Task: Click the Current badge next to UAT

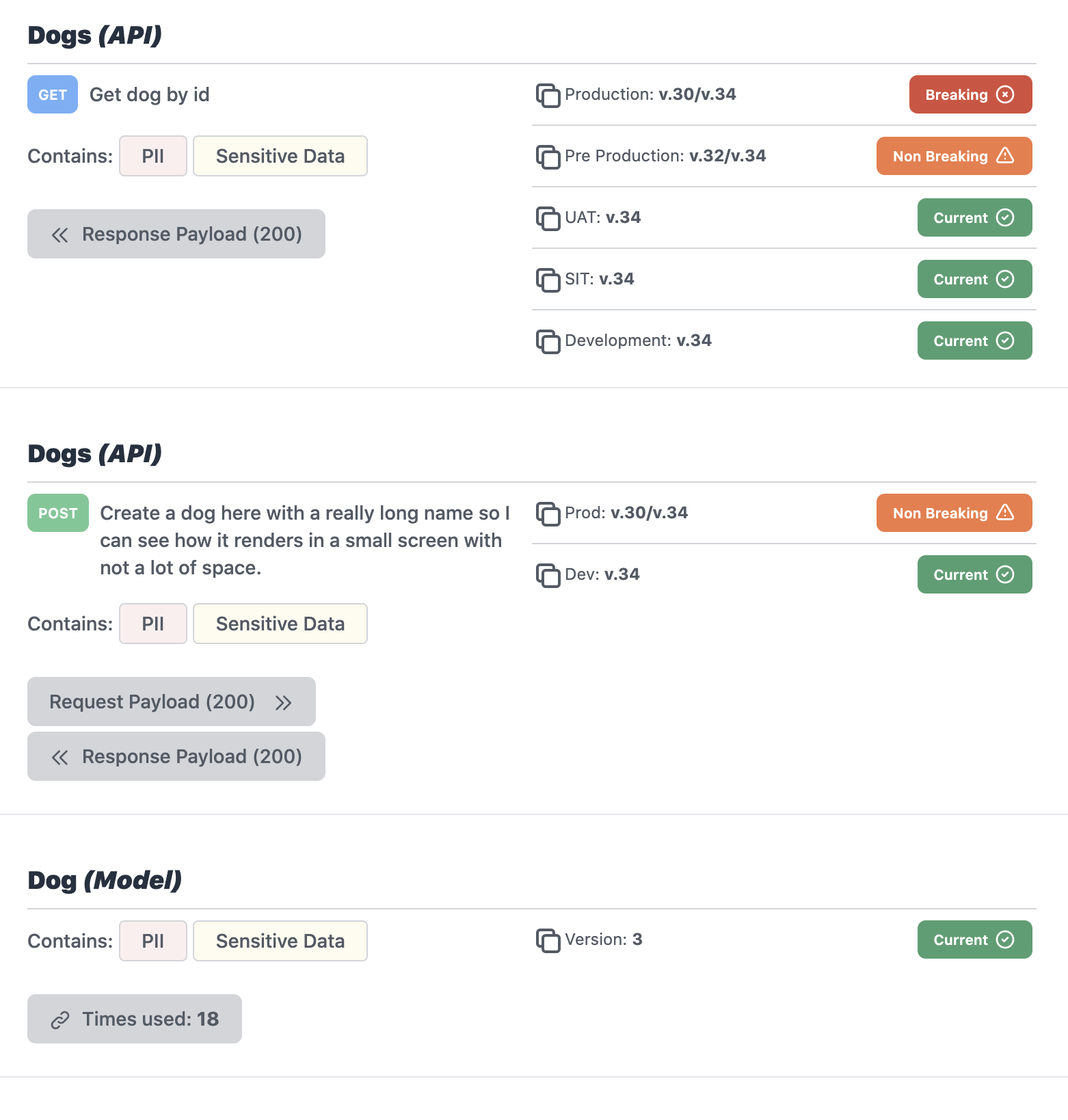Action: (x=974, y=217)
